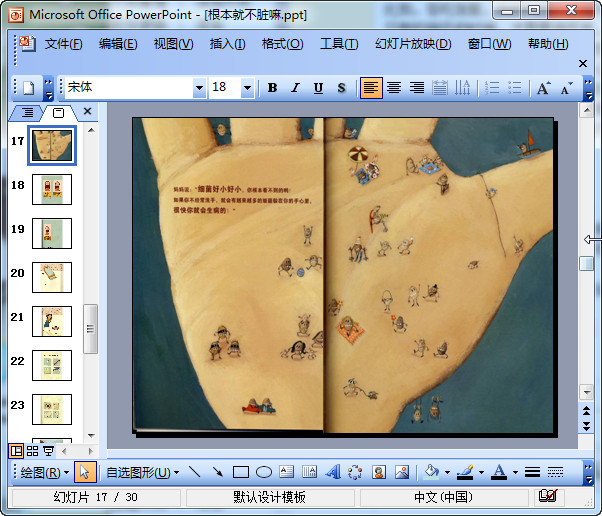
Task: Open the 格式 menu
Action: [283, 44]
